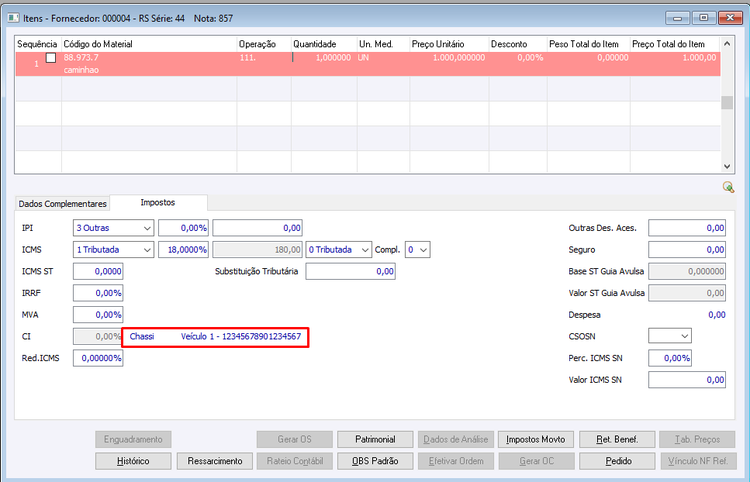750x482 pixels.
Task: Select the Impostos tab
Action: [158, 203]
